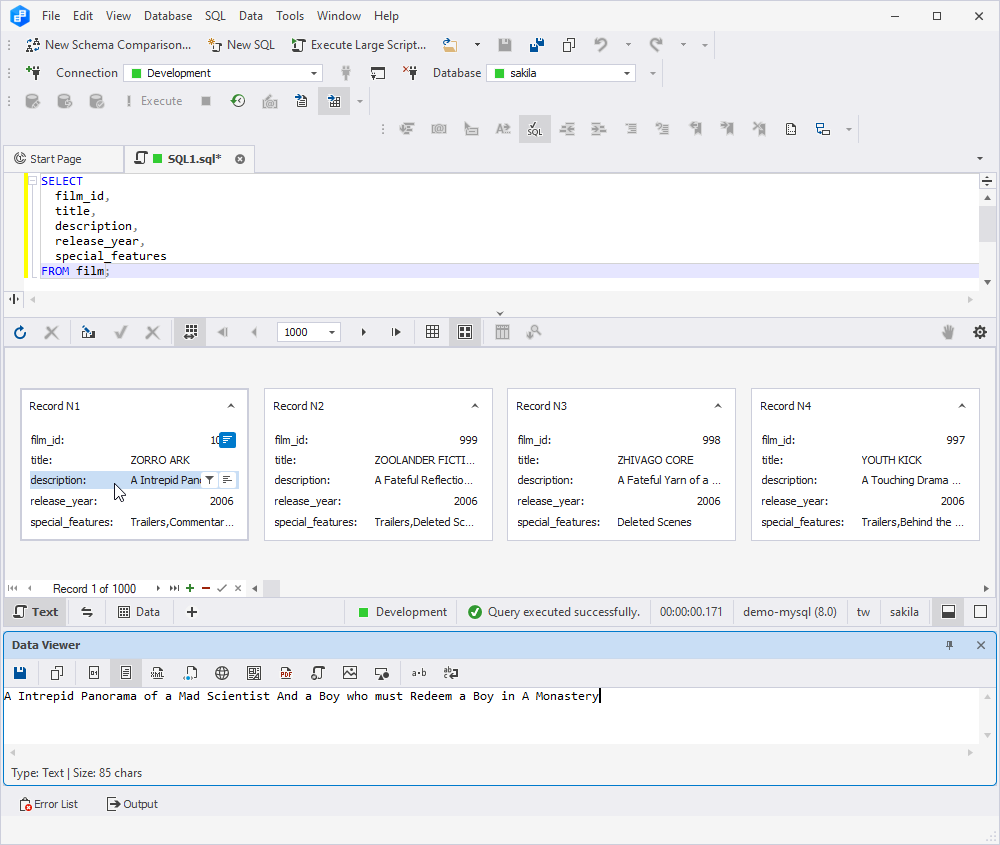Viewport: 1000px width, 845px height.
Task: Click Execute Large Script button
Action: [358, 45]
